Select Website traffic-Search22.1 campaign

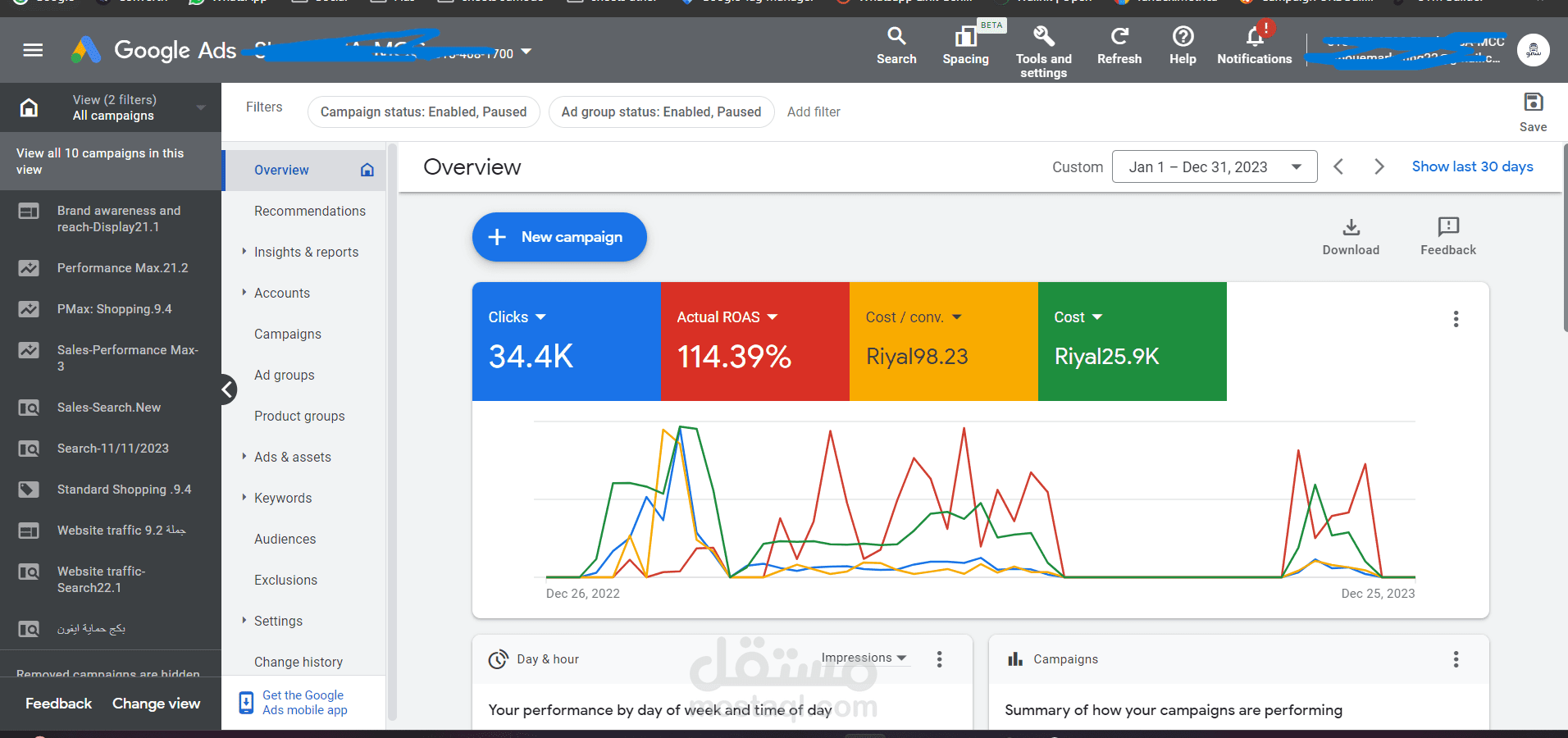[x=102, y=580]
